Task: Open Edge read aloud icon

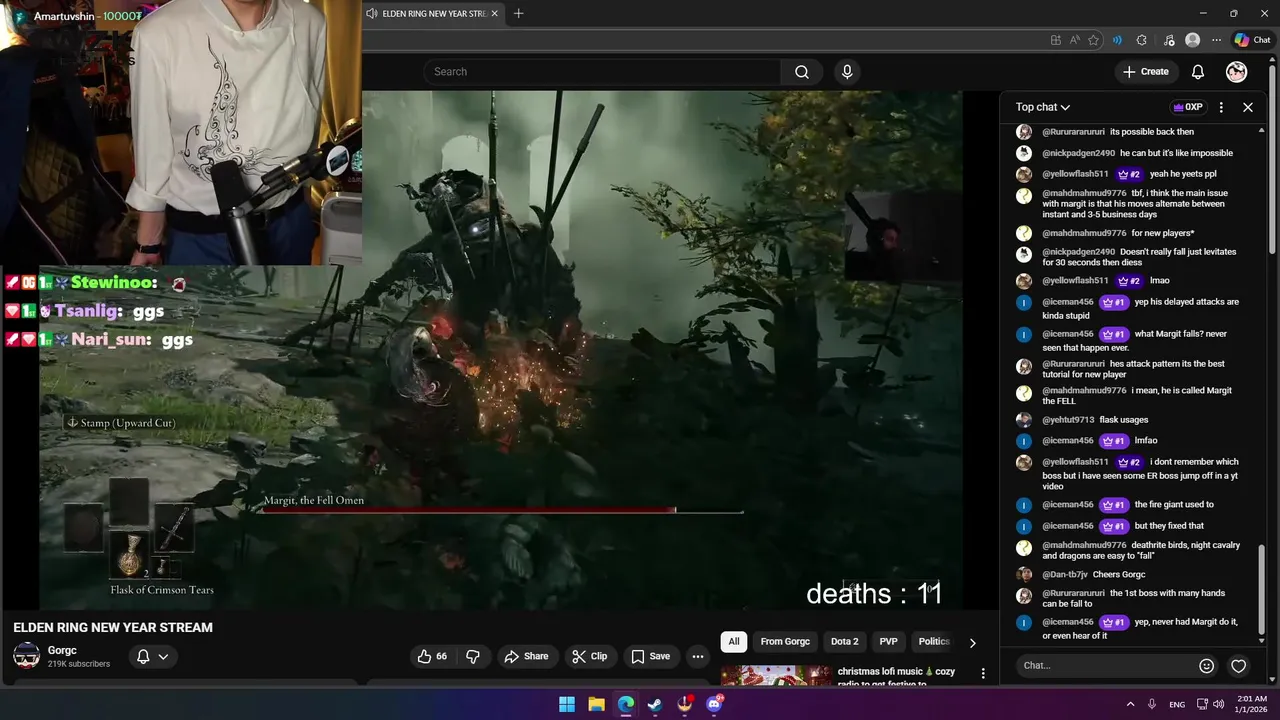Action: 1075,40
